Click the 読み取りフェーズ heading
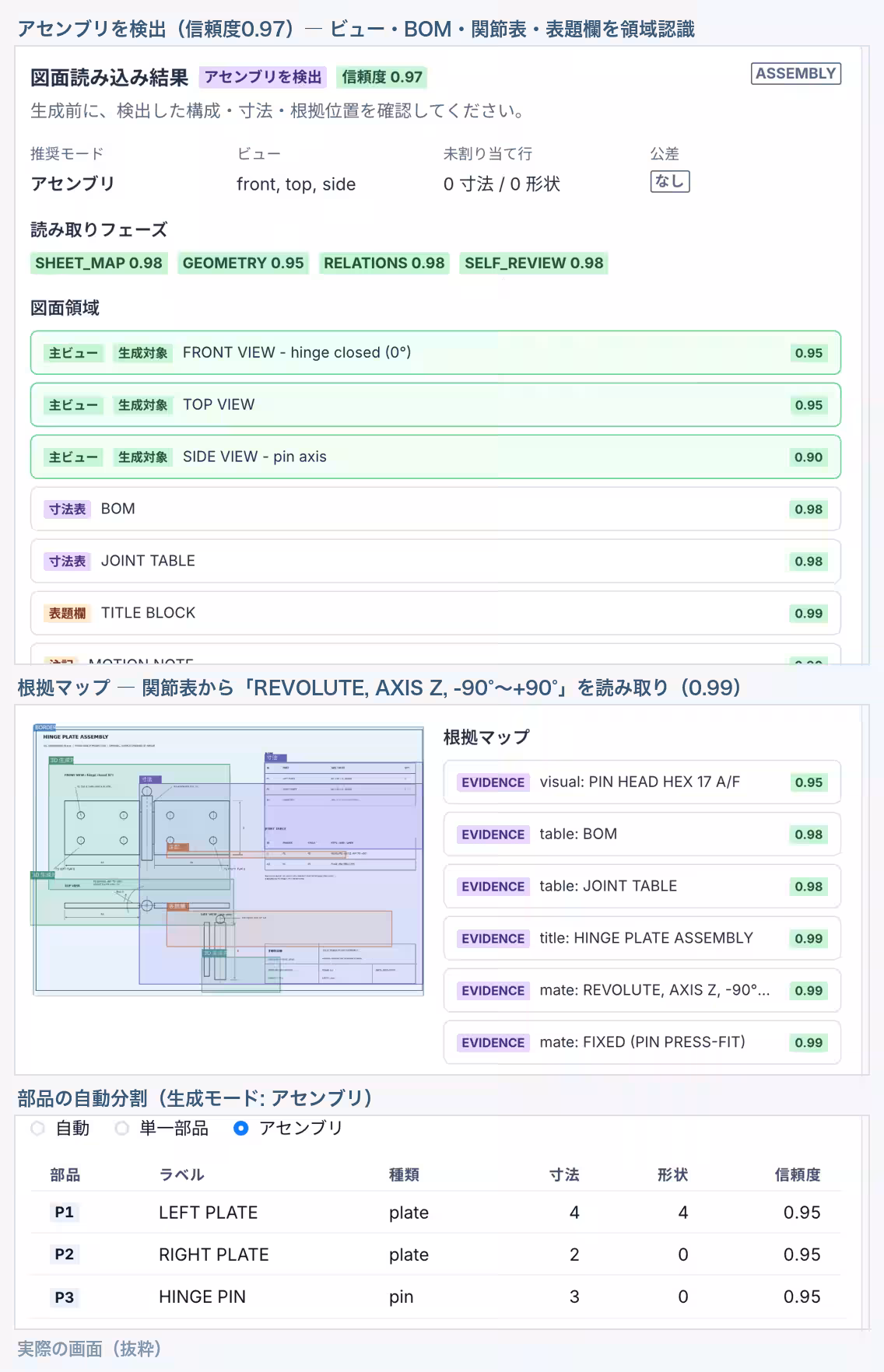This screenshot has height=1372, width=884. pyautogui.click(x=99, y=230)
